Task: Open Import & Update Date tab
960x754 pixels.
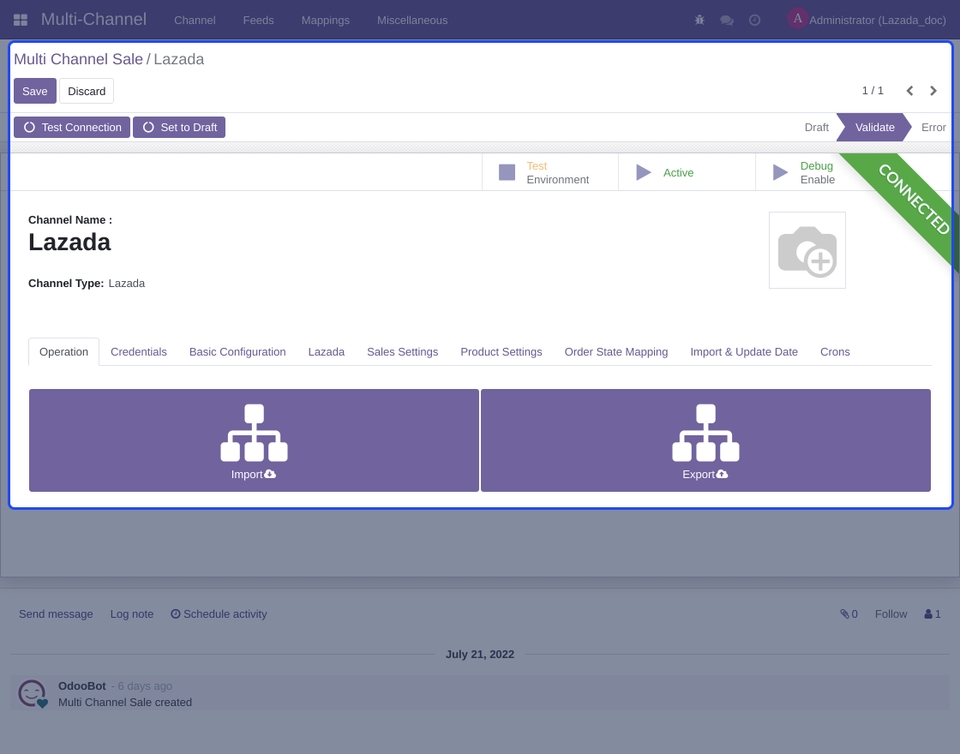Action: click(x=744, y=352)
